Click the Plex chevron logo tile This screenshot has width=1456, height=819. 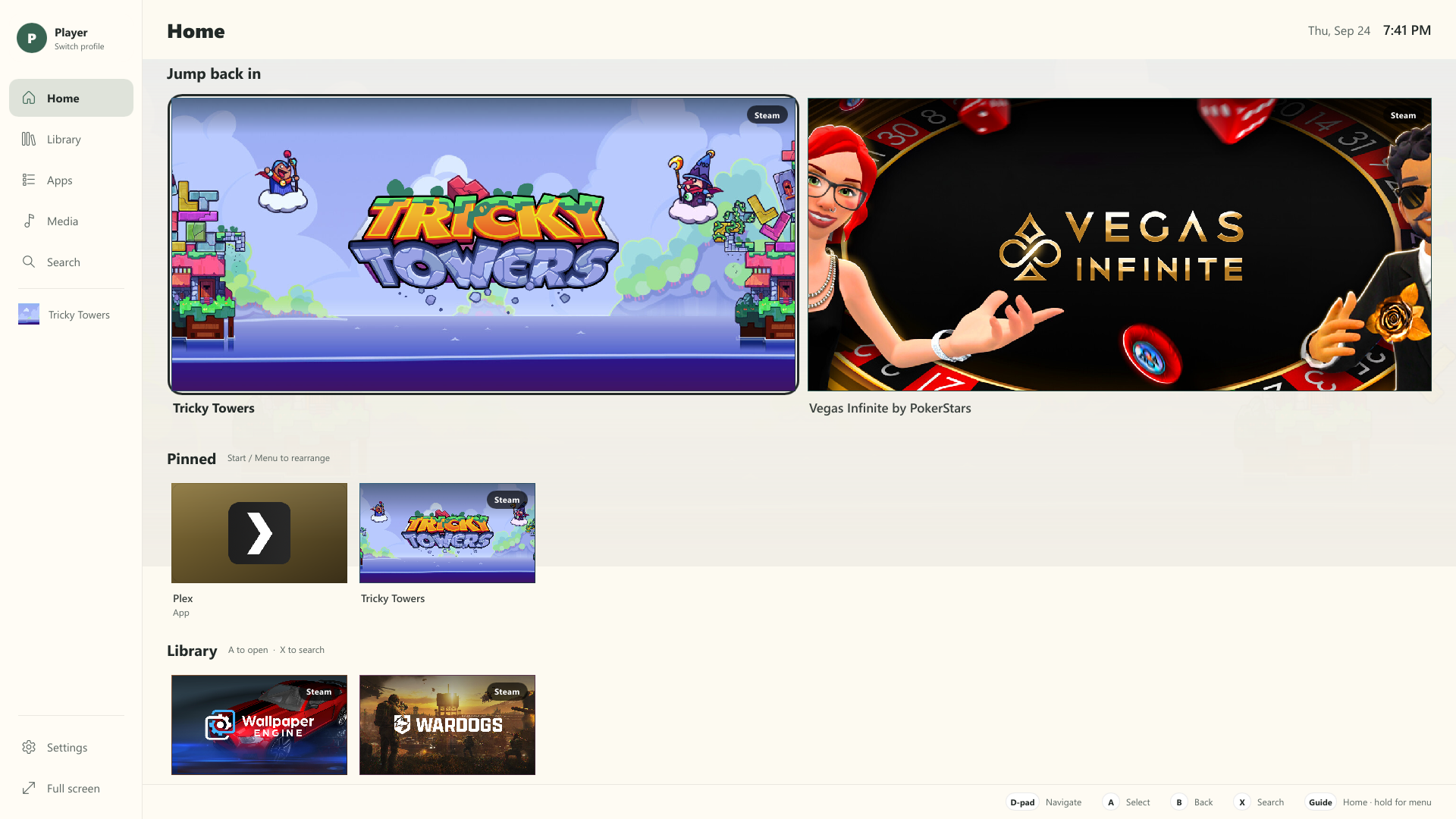[259, 533]
